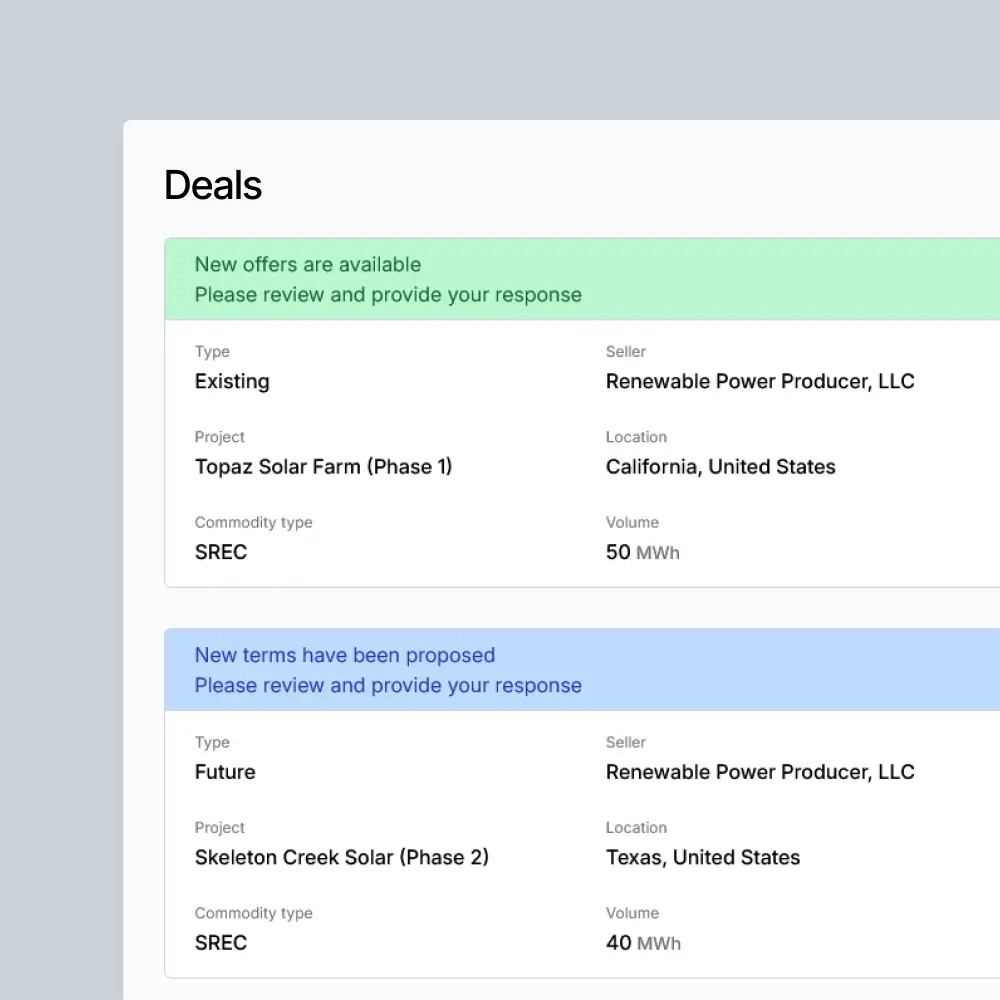Click the Future deal type value
Image resolution: width=1000 pixels, height=1000 pixels.
tap(225, 772)
